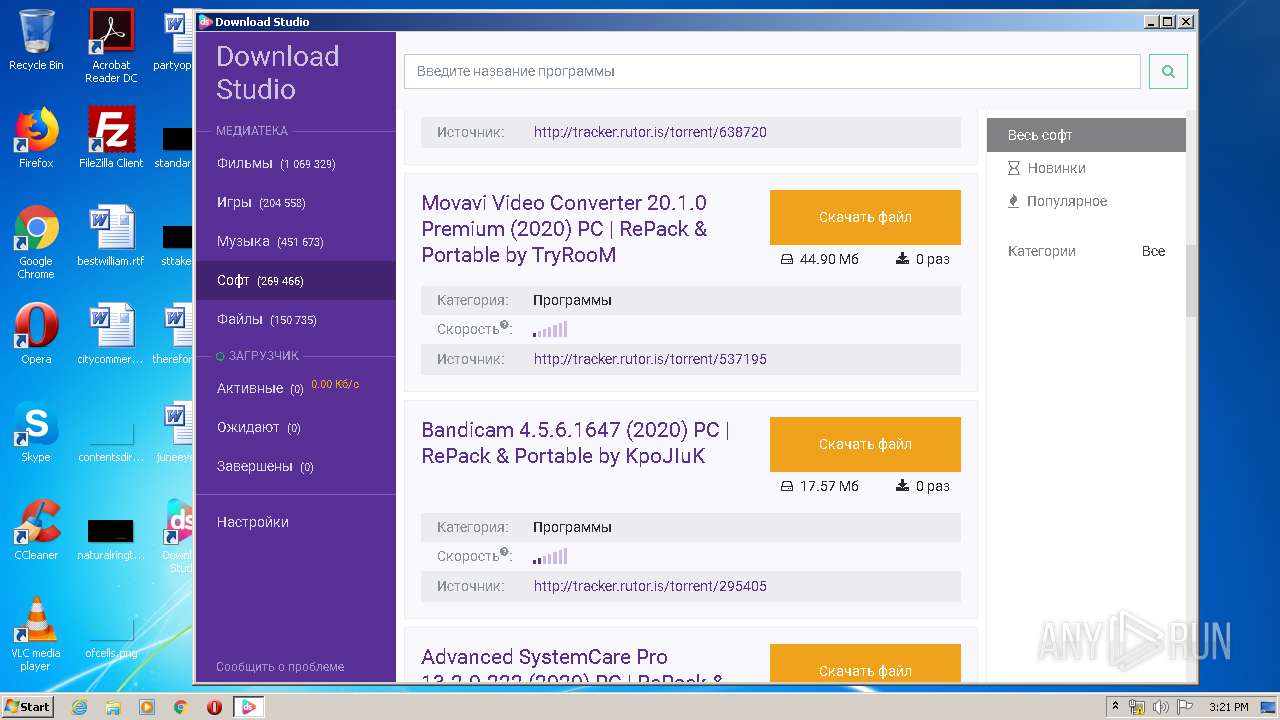The image size is (1280, 720).
Task: Click media player taskbar icon
Action: point(147,707)
